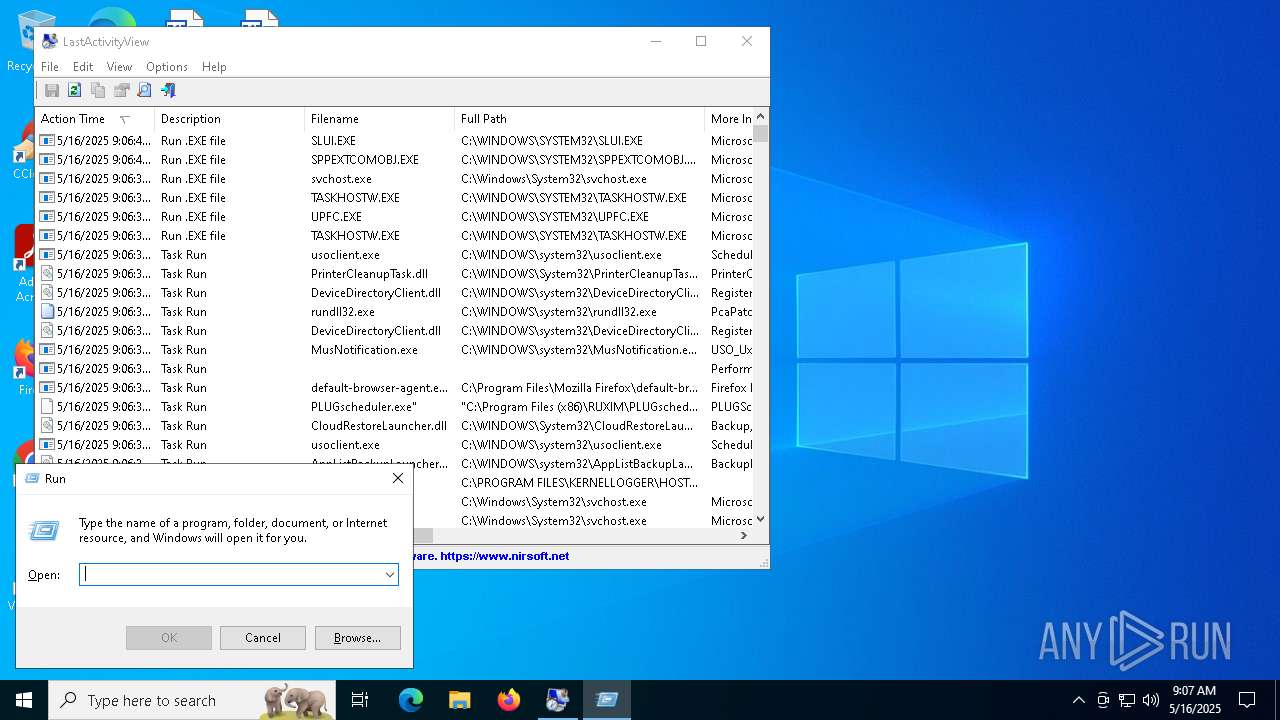
Task: Sort by the Action Time column header
Action: pos(94,119)
